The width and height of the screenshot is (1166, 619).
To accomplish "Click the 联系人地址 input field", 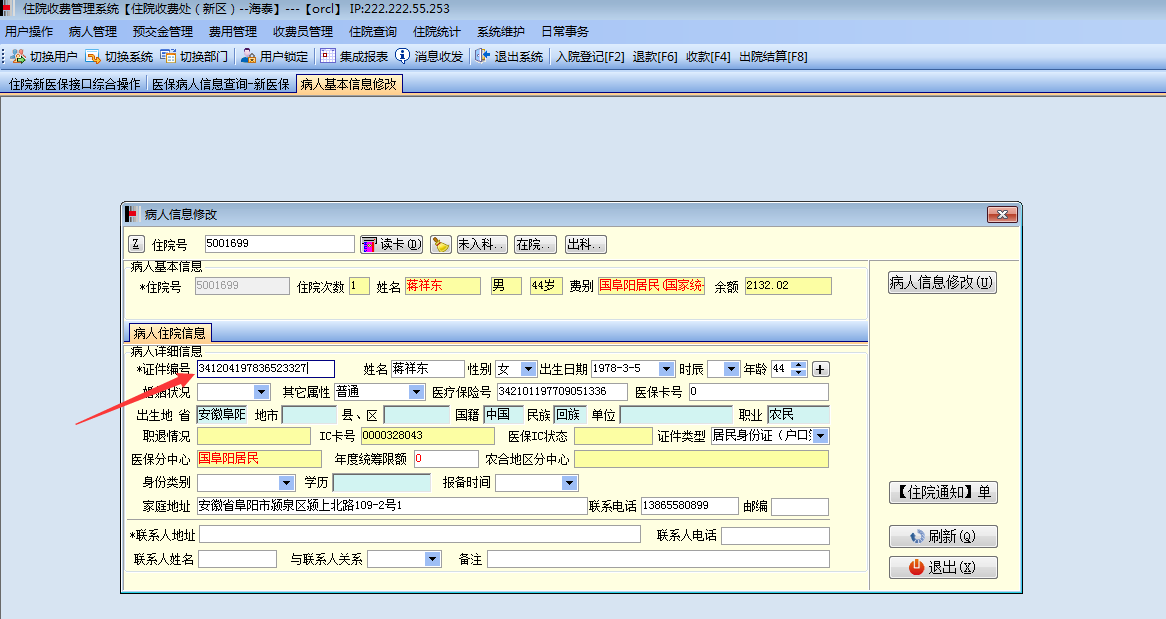I will pyautogui.click(x=419, y=534).
